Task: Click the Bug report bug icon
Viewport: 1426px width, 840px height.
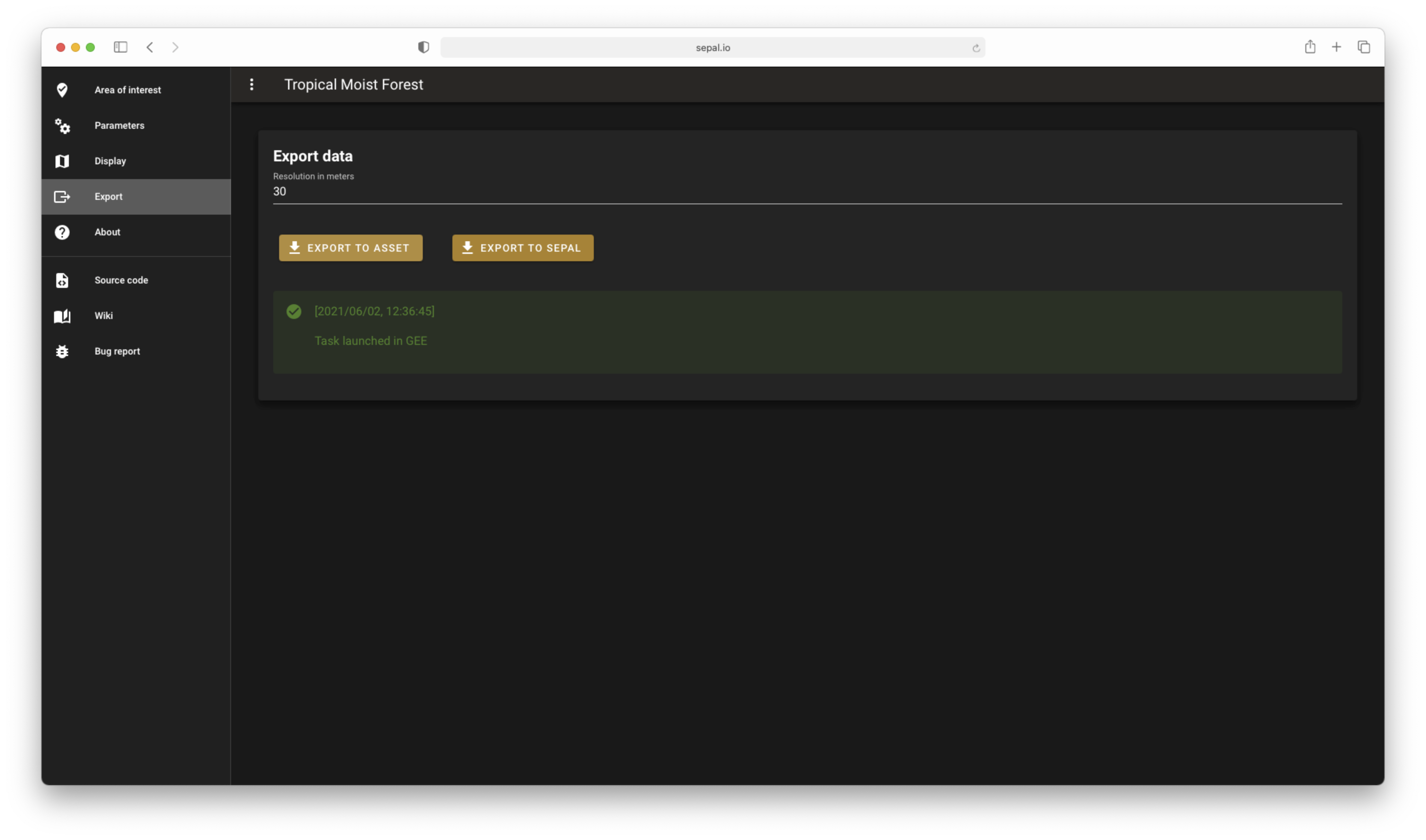Action: coord(62,352)
